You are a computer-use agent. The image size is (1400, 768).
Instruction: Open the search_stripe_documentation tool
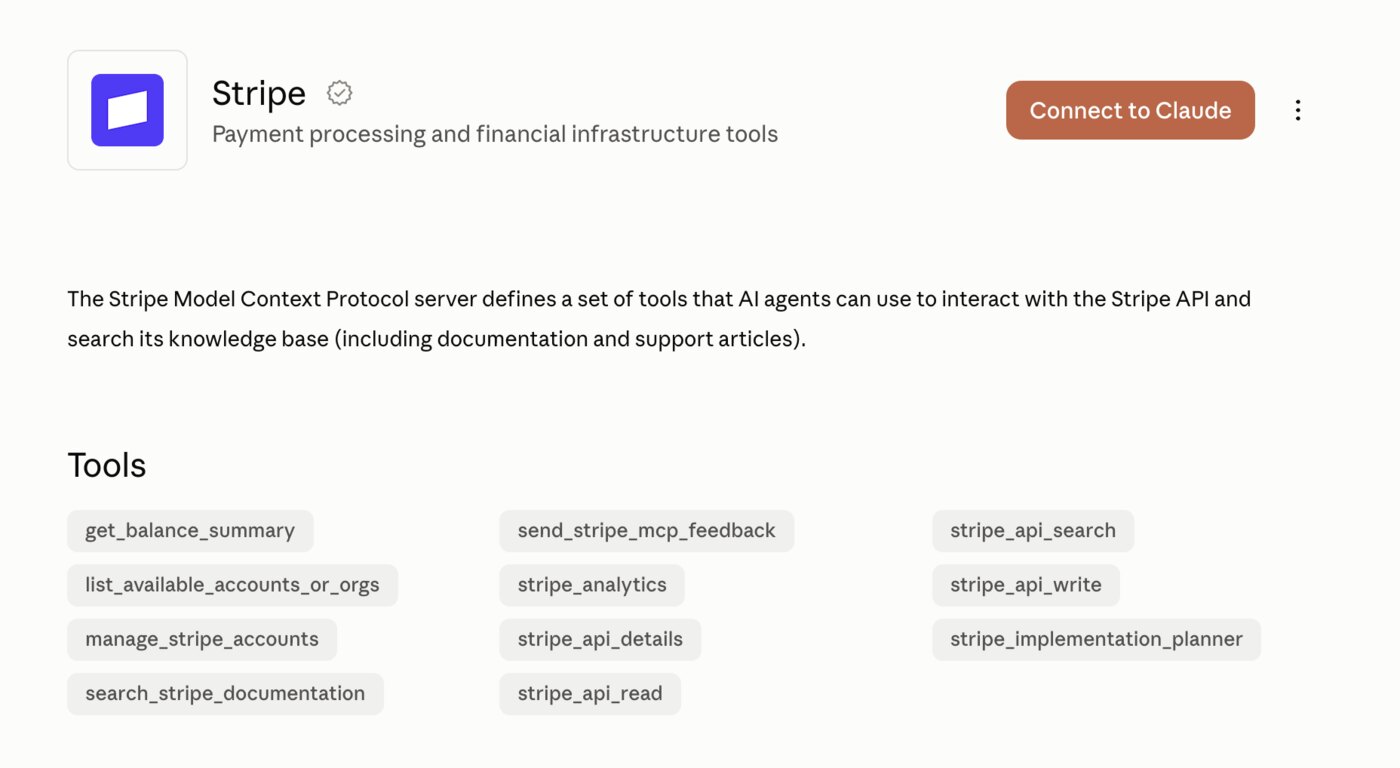coord(225,694)
